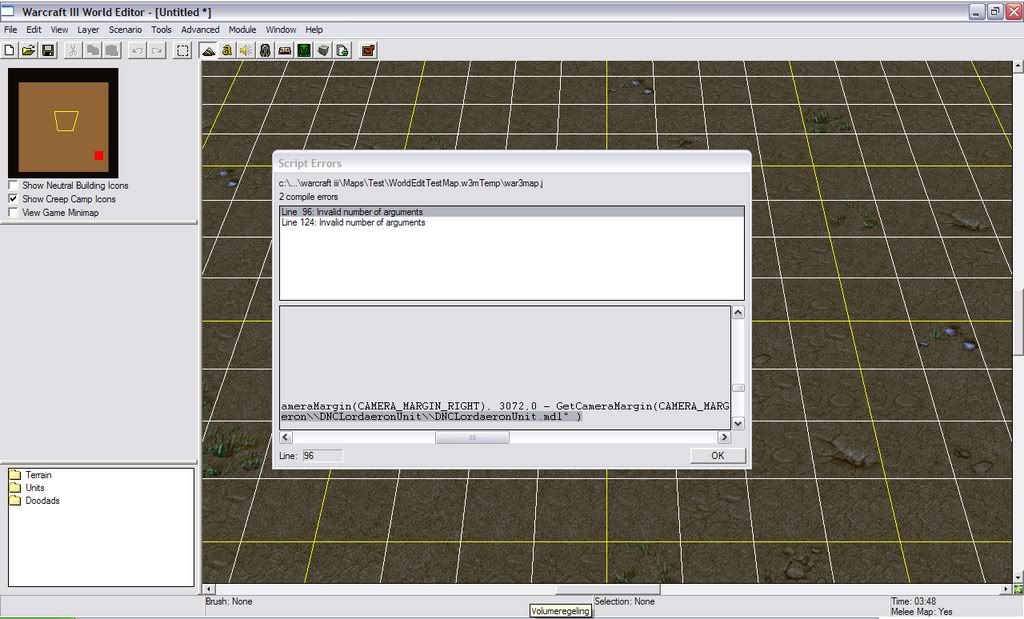The width and height of the screenshot is (1024, 619).
Task: Click the Cut scissors icon
Action: point(73,50)
